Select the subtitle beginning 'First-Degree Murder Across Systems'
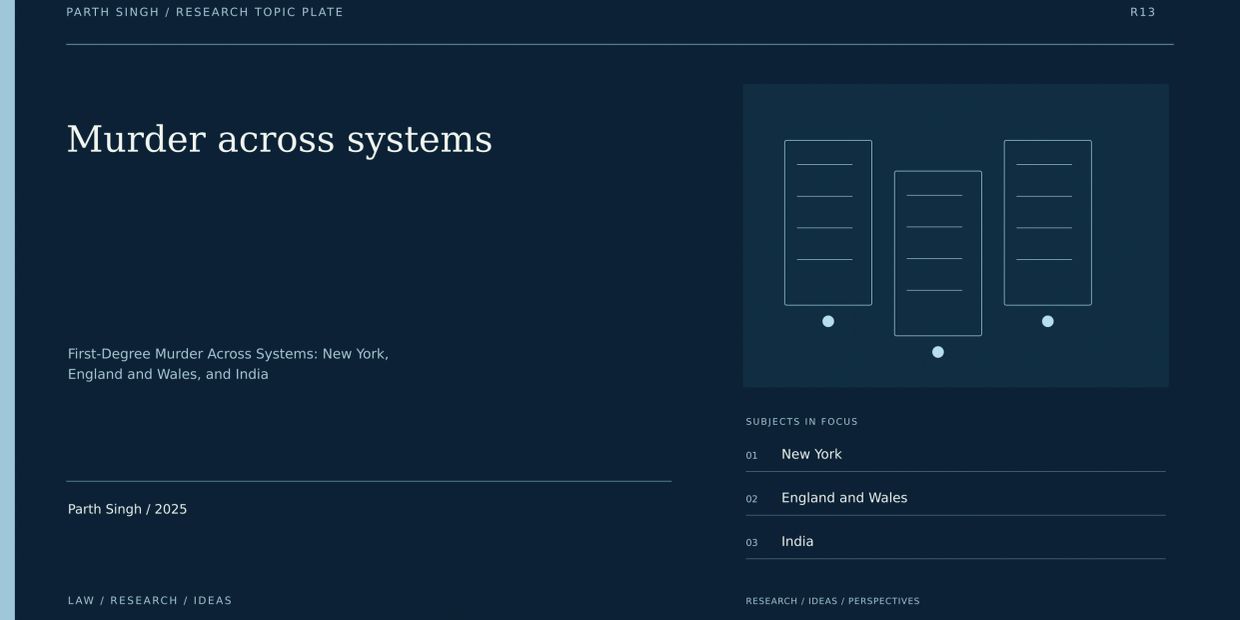This screenshot has height=620, width=1240. coord(228,364)
